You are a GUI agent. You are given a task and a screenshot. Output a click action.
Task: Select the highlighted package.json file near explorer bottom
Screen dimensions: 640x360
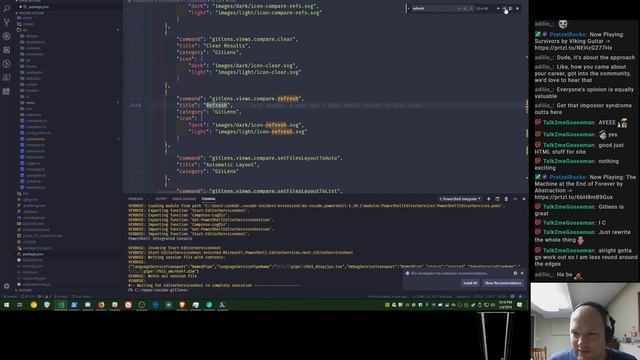tap(33, 254)
